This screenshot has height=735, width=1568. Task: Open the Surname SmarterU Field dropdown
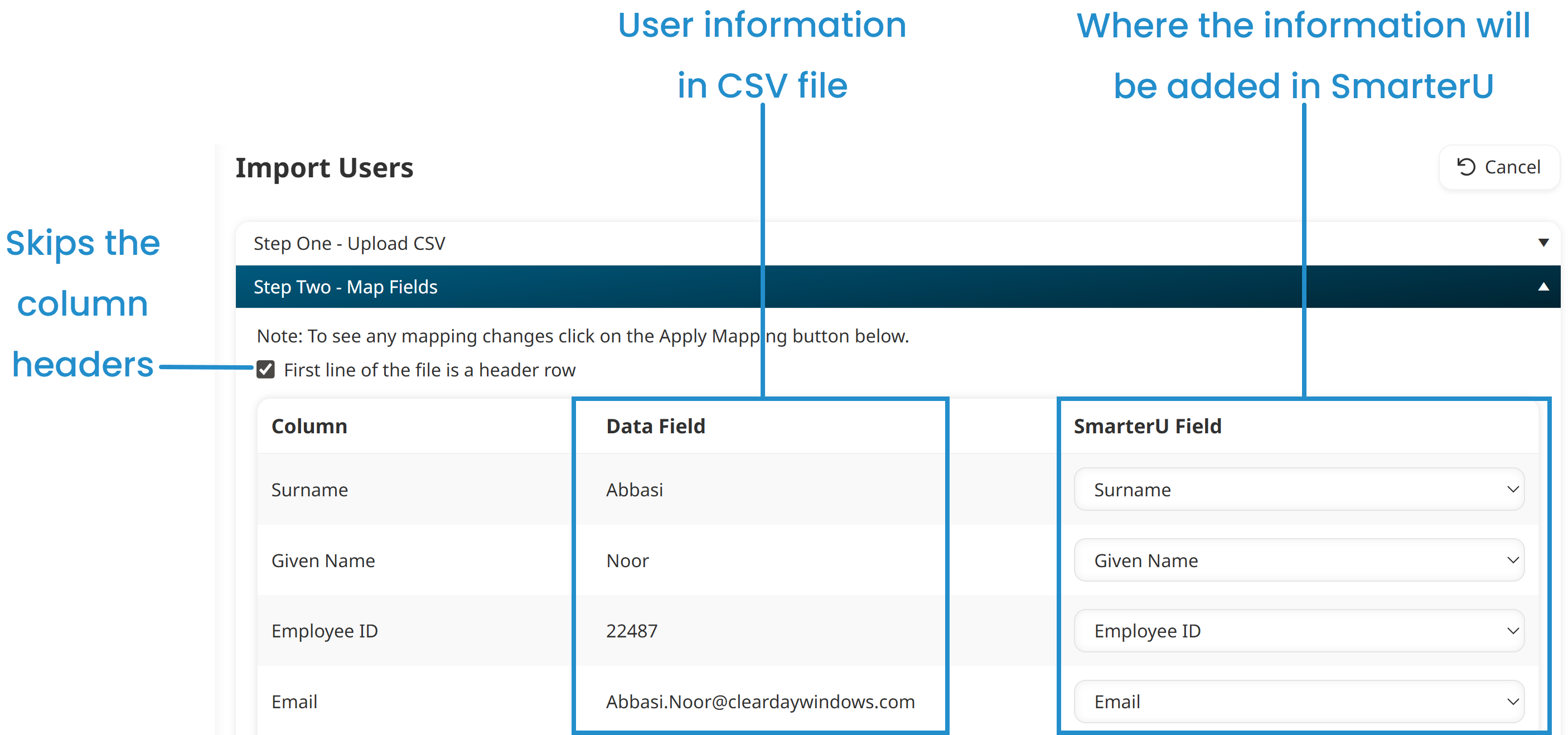click(x=1299, y=490)
